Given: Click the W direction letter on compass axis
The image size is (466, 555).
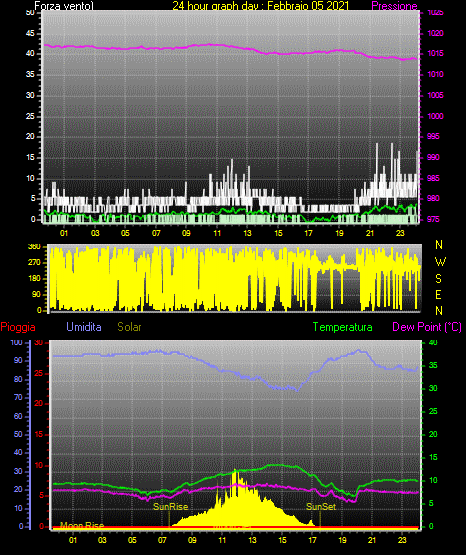Looking at the screenshot, I should [440, 262].
